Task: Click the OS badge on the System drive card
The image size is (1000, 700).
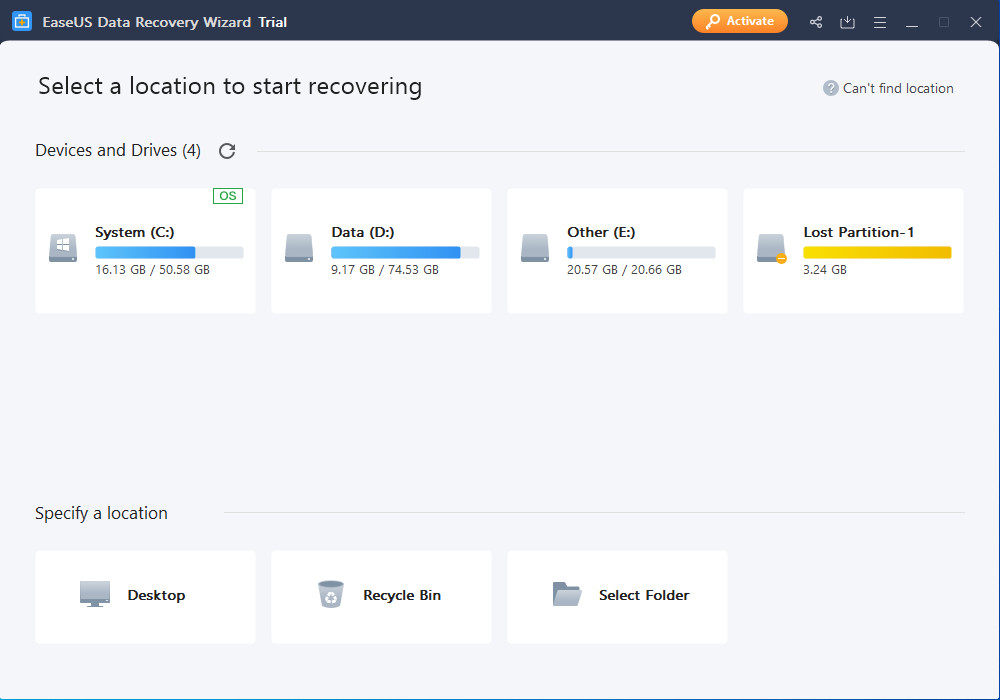Action: click(227, 196)
